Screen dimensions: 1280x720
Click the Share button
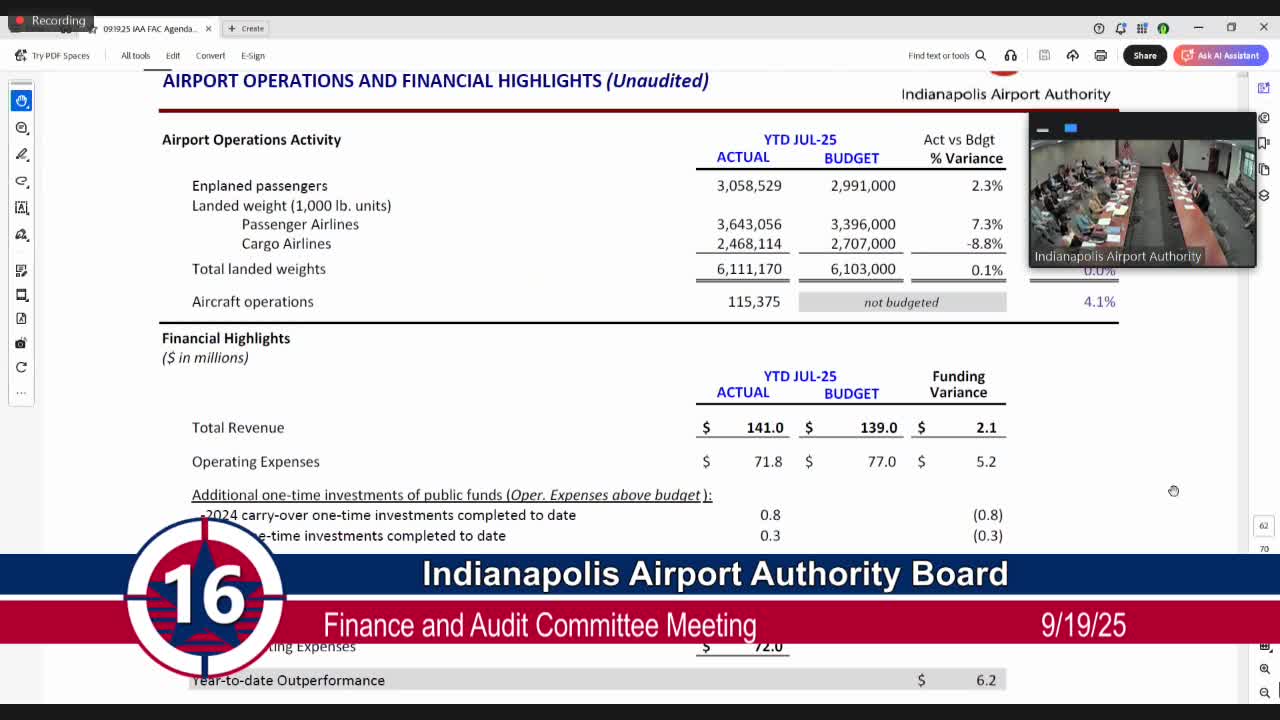[1145, 56]
